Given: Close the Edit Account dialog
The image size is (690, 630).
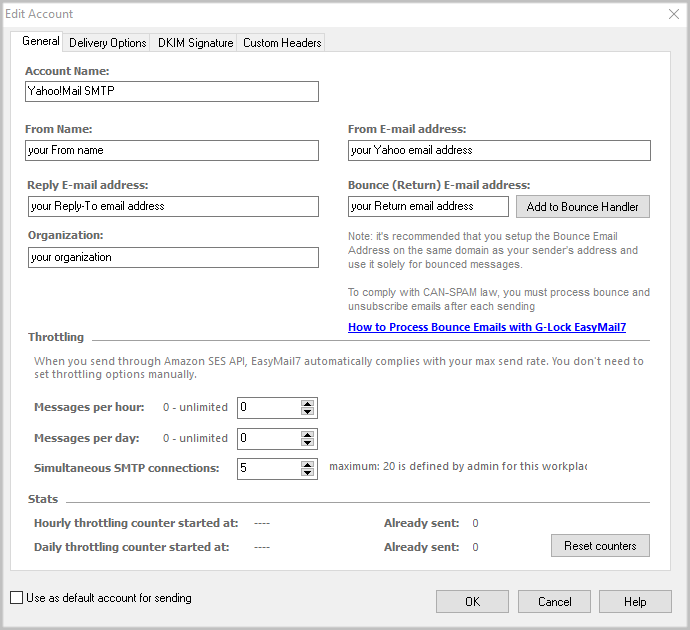Looking at the screenshot, I should (674, 14).
